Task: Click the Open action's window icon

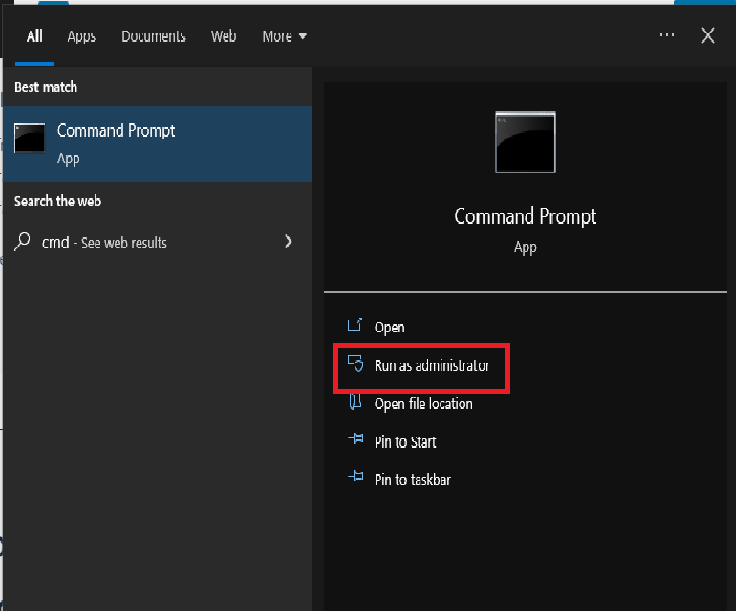Action: click(353, 326)
